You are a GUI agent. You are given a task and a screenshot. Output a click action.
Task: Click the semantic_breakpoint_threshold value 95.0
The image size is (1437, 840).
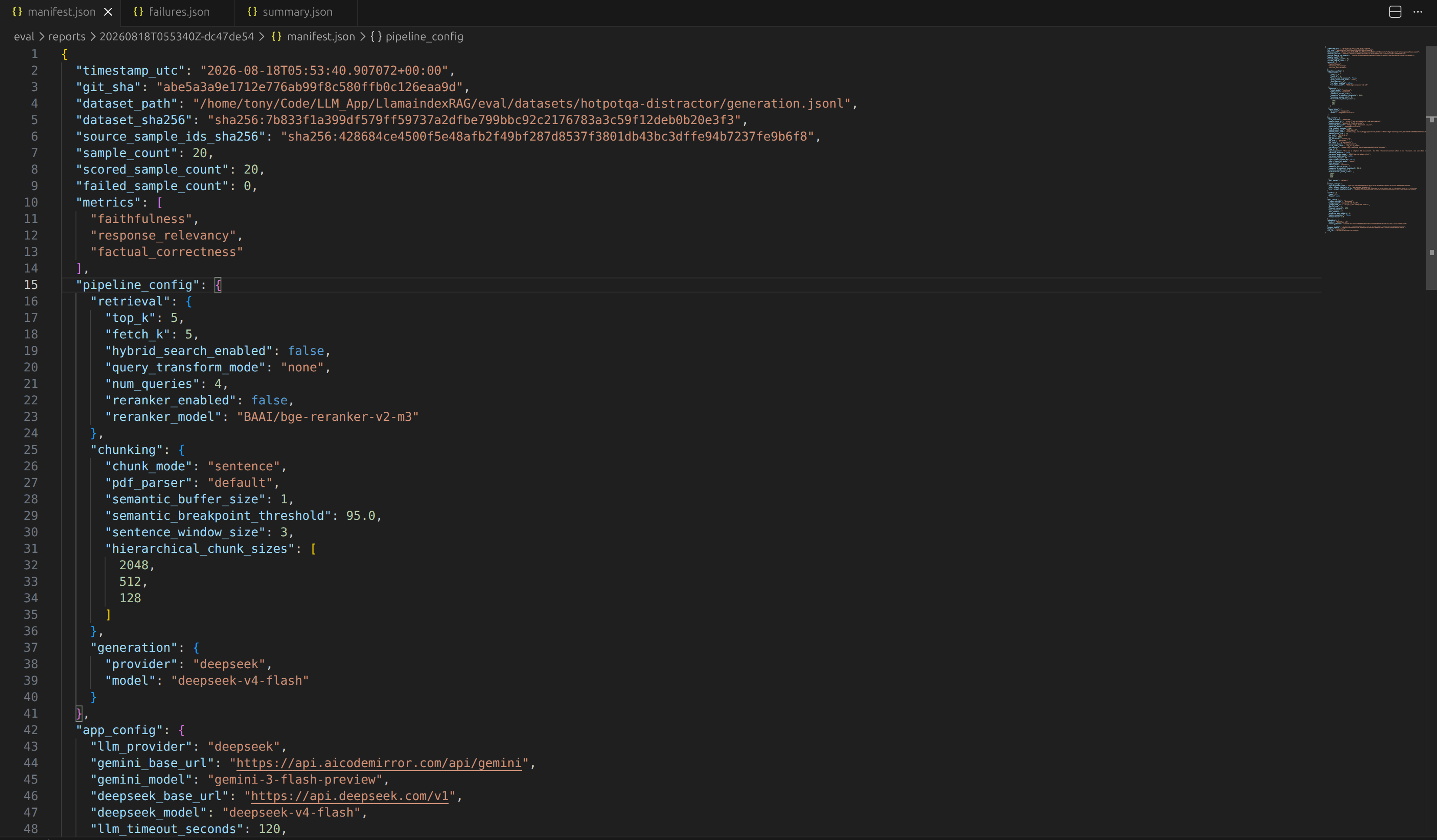tap(360, 516)
